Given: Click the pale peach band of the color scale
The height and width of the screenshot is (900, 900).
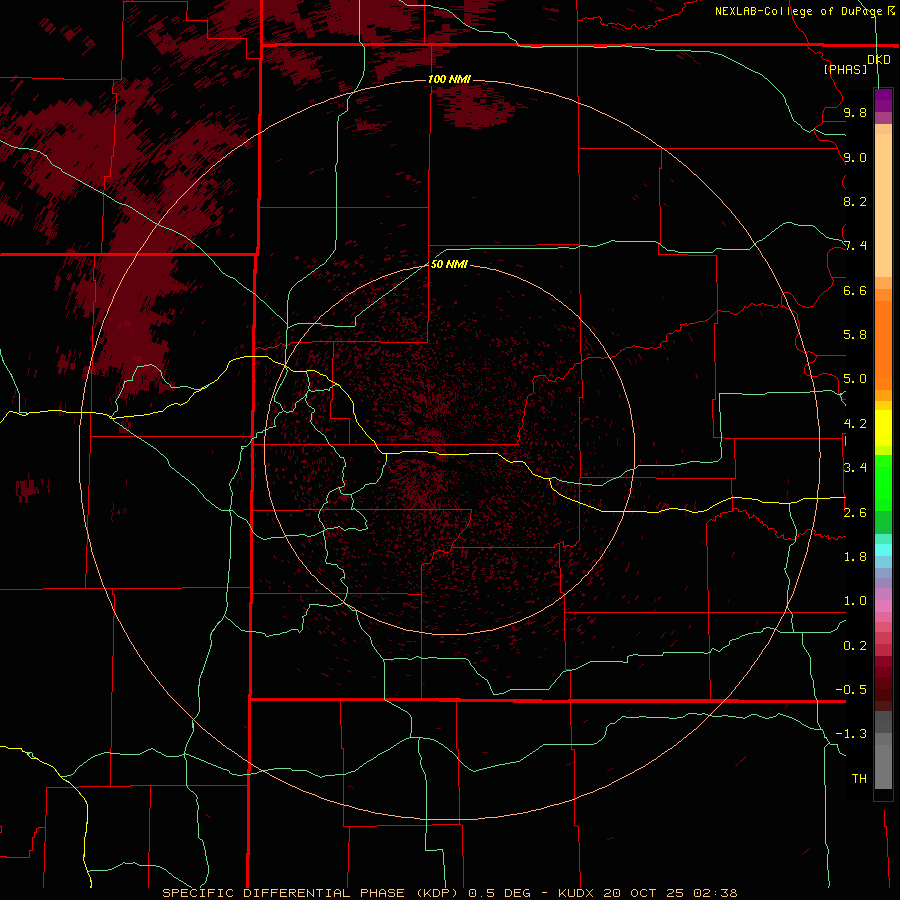Looking at the screenshot, I should pyautogui.click(x=883, y=205).
